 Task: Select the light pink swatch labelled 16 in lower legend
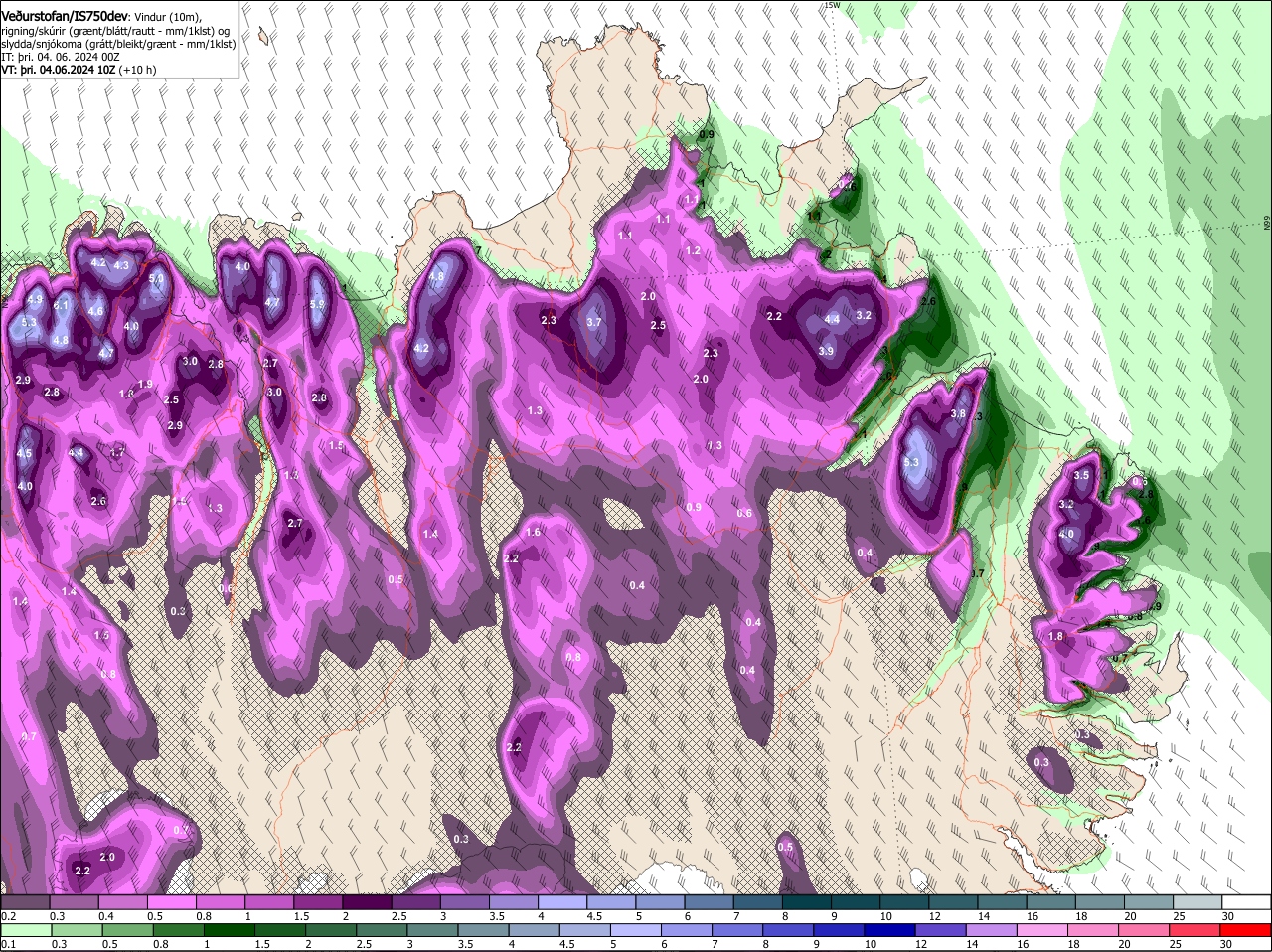(1043, 929)
